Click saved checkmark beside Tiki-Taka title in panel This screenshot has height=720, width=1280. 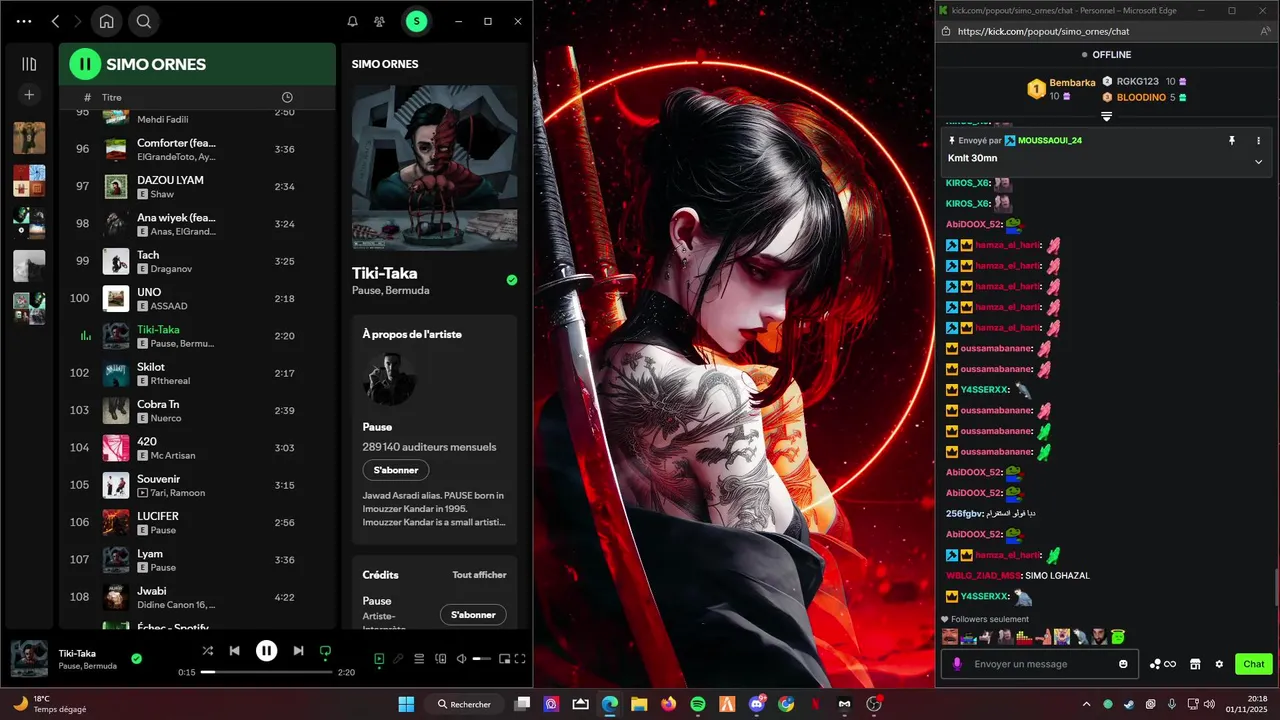coord(512,280)
